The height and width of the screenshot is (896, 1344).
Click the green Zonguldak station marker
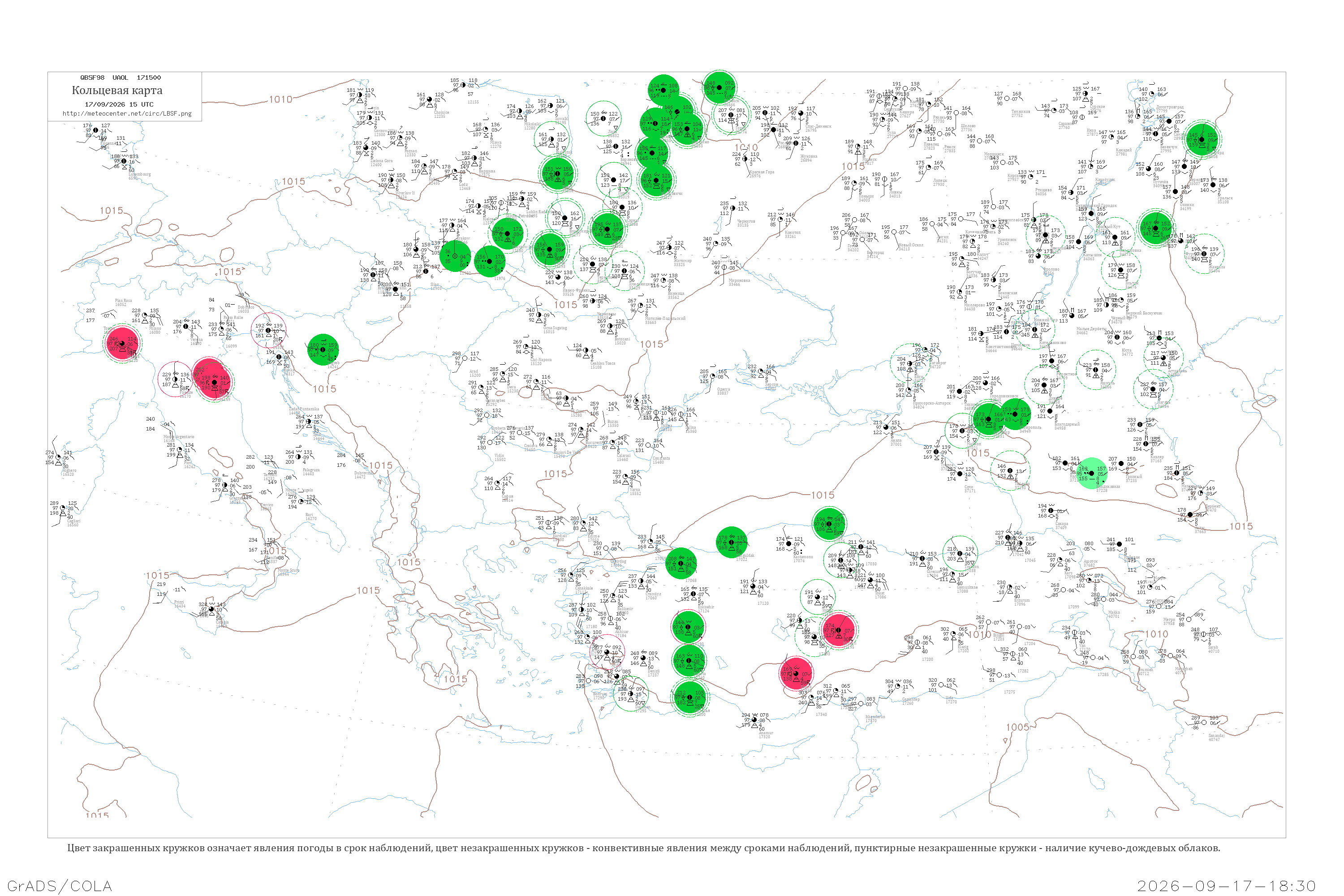point(732,543)
